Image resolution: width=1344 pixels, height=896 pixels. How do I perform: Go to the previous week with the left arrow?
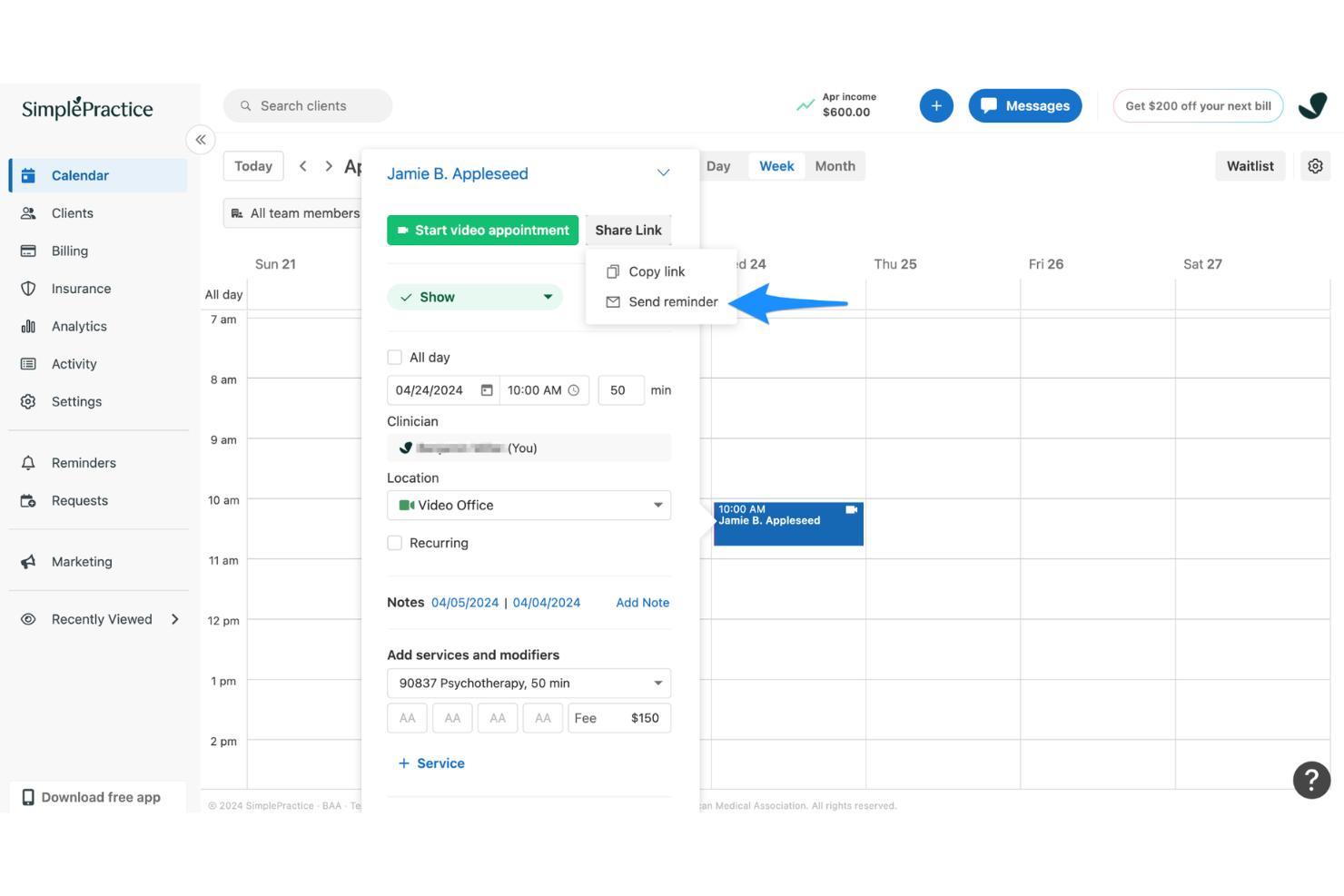point(303,166)
